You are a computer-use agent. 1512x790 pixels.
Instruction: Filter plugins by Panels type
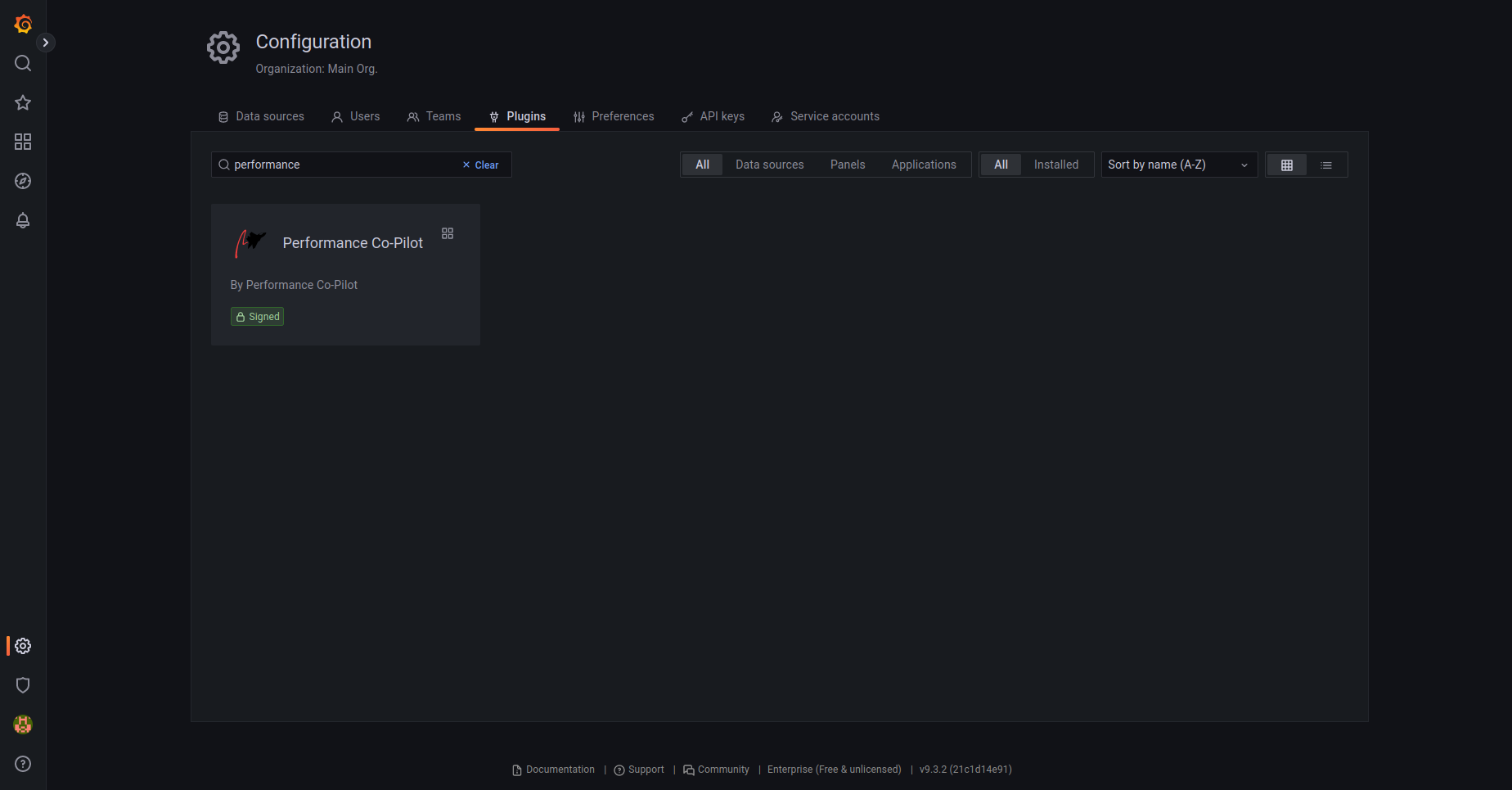(848, 165)
